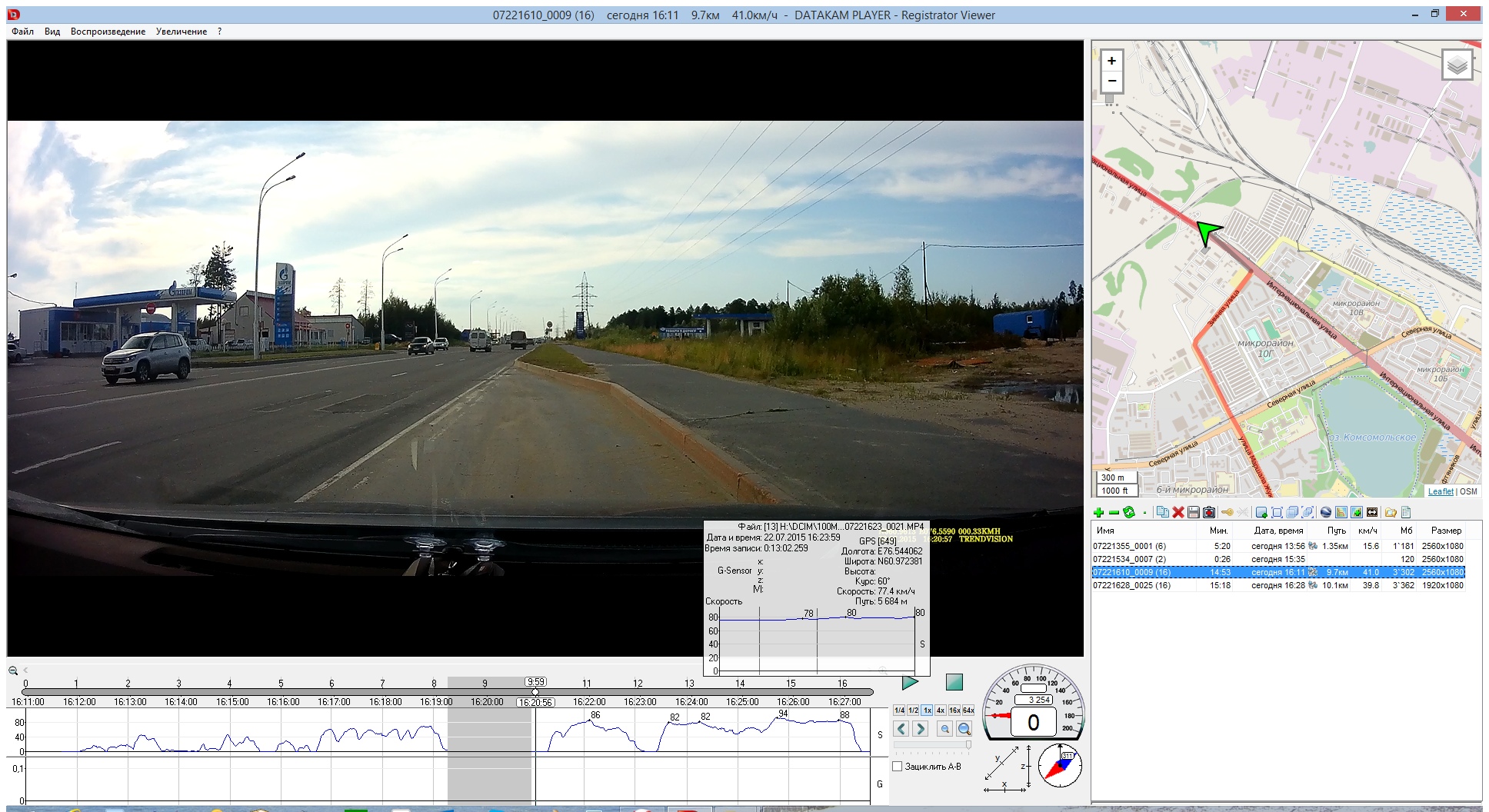This screenshot has height=812, width=1489.
Task: Click the green refresh list icon
Action: tap(1128, 512)
